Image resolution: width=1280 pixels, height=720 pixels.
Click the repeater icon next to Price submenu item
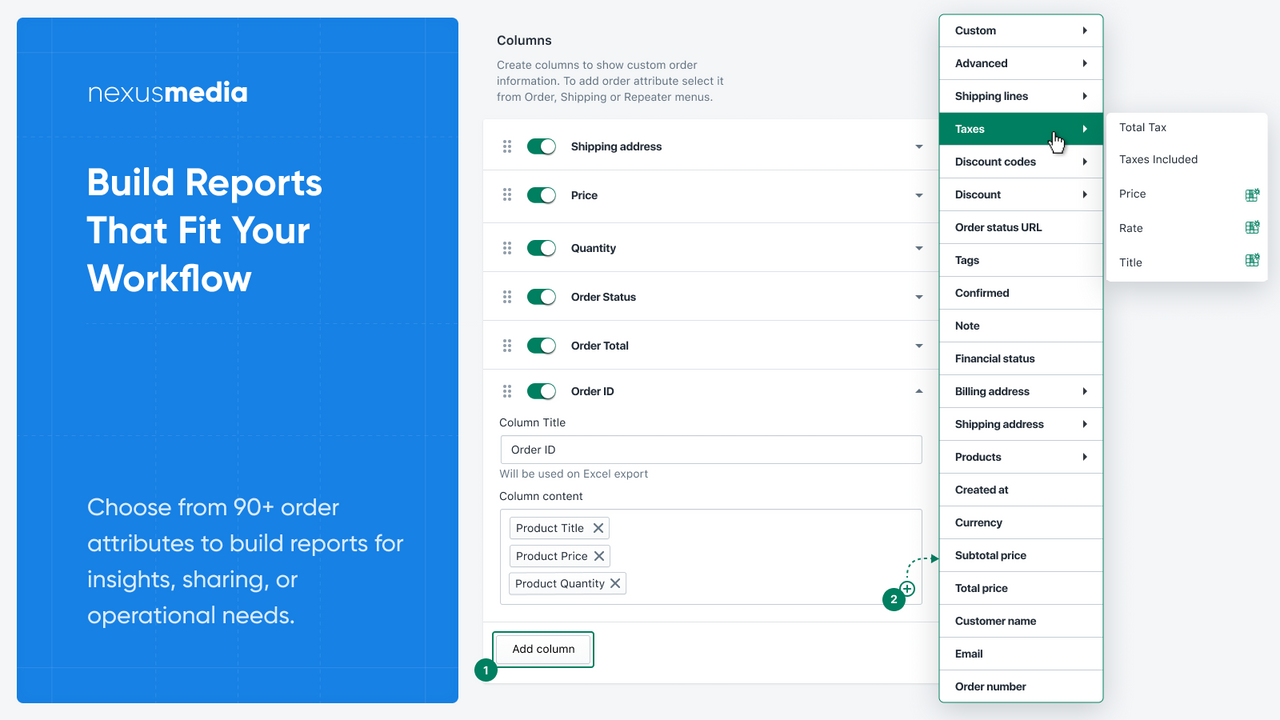(x=1252, y=195)
